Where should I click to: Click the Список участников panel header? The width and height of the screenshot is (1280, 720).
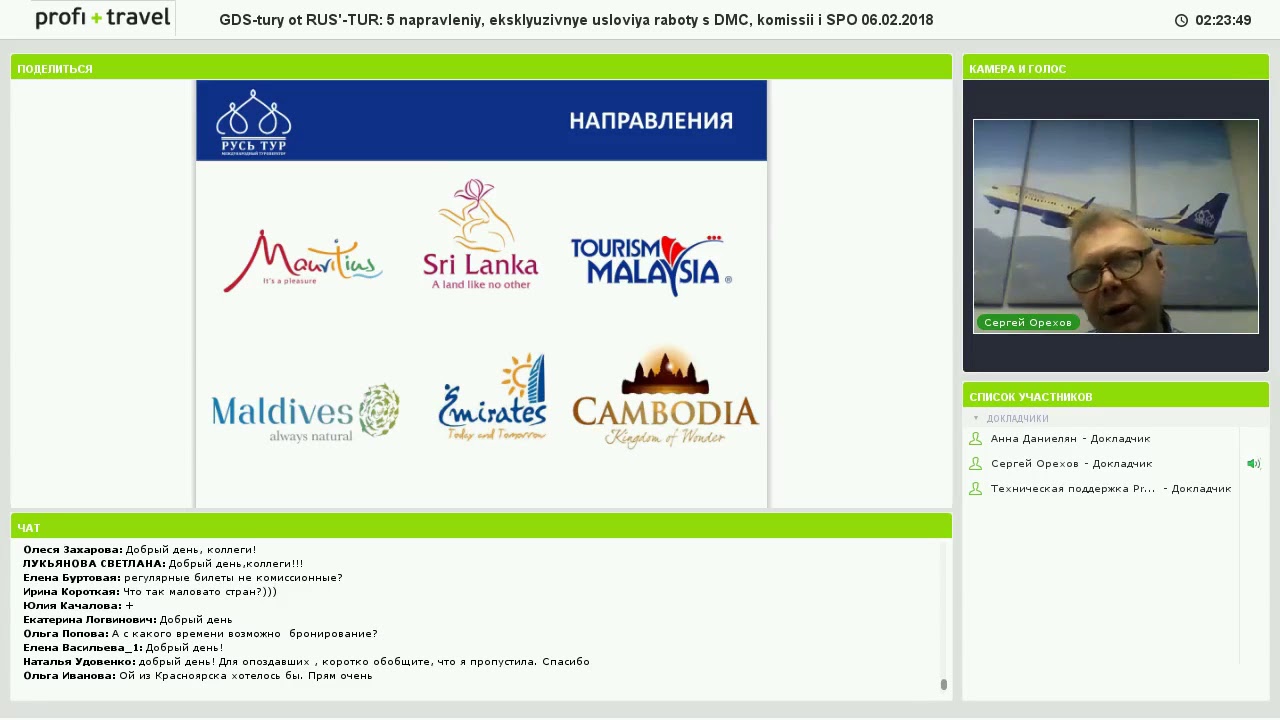coord(1116,396)
